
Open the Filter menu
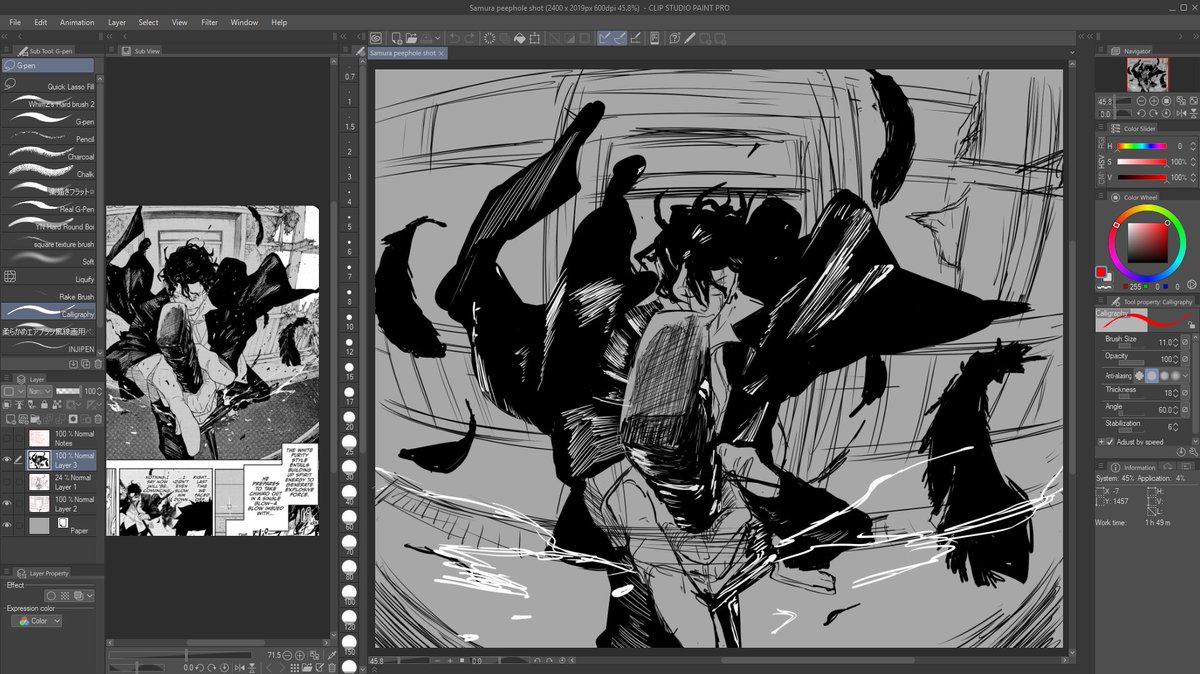click(209, 22)
